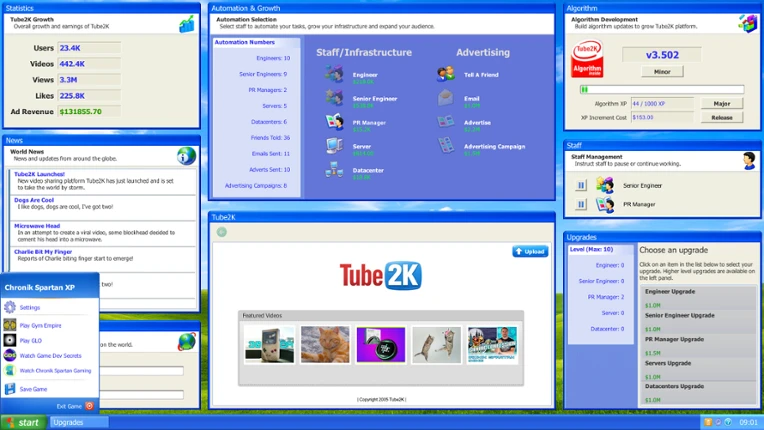Click the Charlie Bit My Finger headline
This screenshot has height=430, width=764.
click(x=43, y=252)
